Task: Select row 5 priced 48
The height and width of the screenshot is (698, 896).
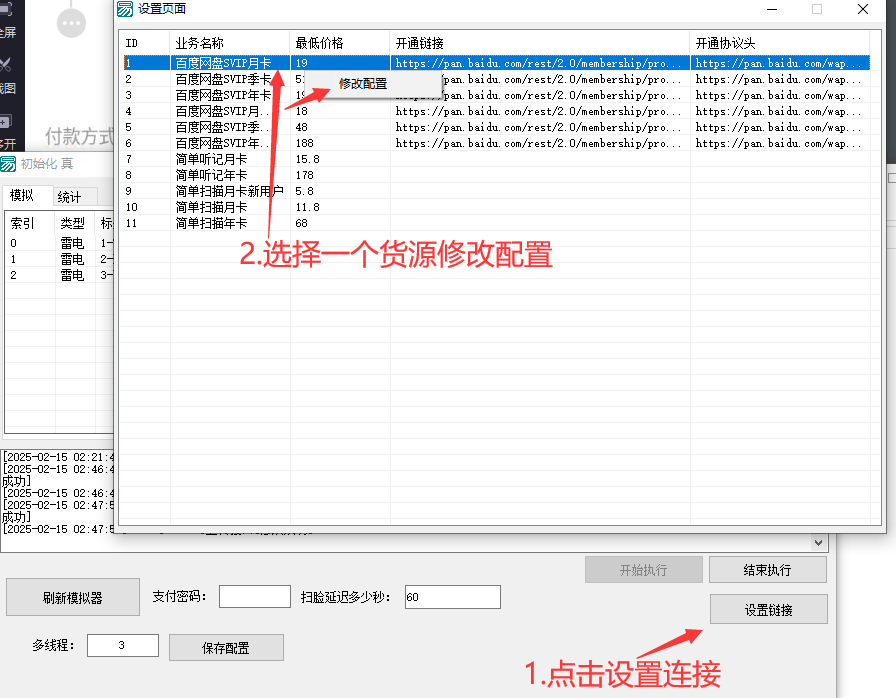Action: (497, 127)
